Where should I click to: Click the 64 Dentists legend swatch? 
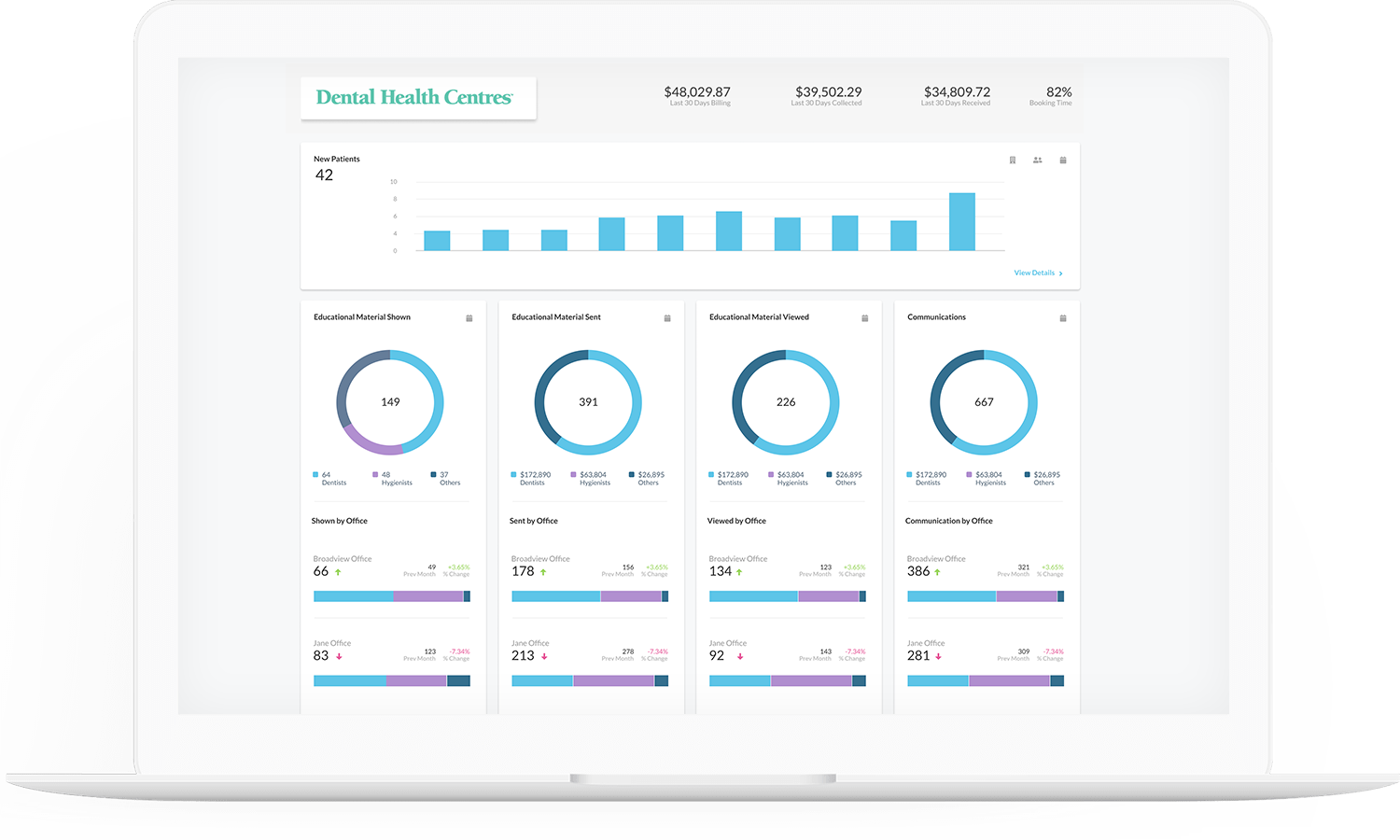(315, 475)
